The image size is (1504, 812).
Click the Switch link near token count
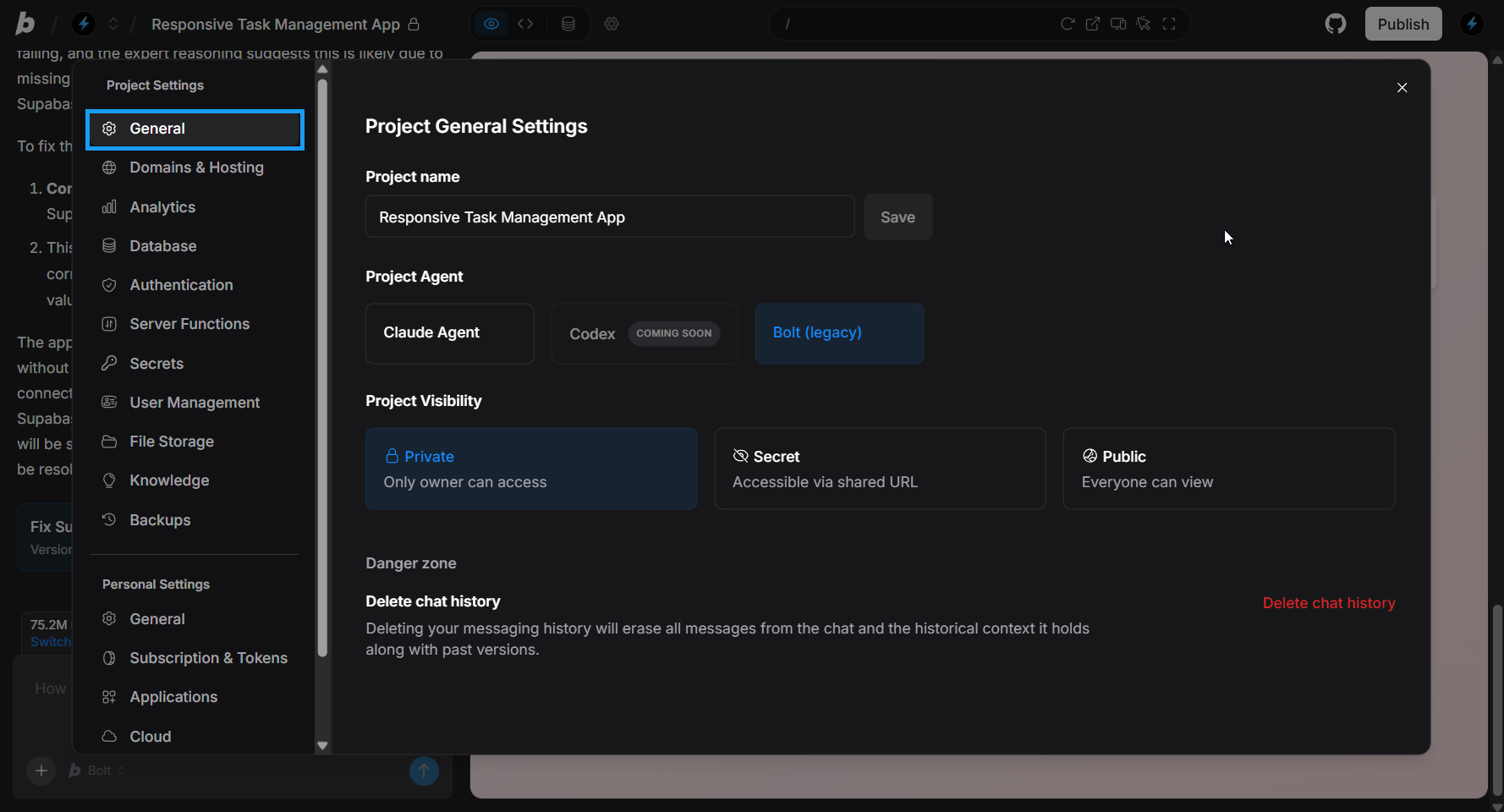(51, 642)
